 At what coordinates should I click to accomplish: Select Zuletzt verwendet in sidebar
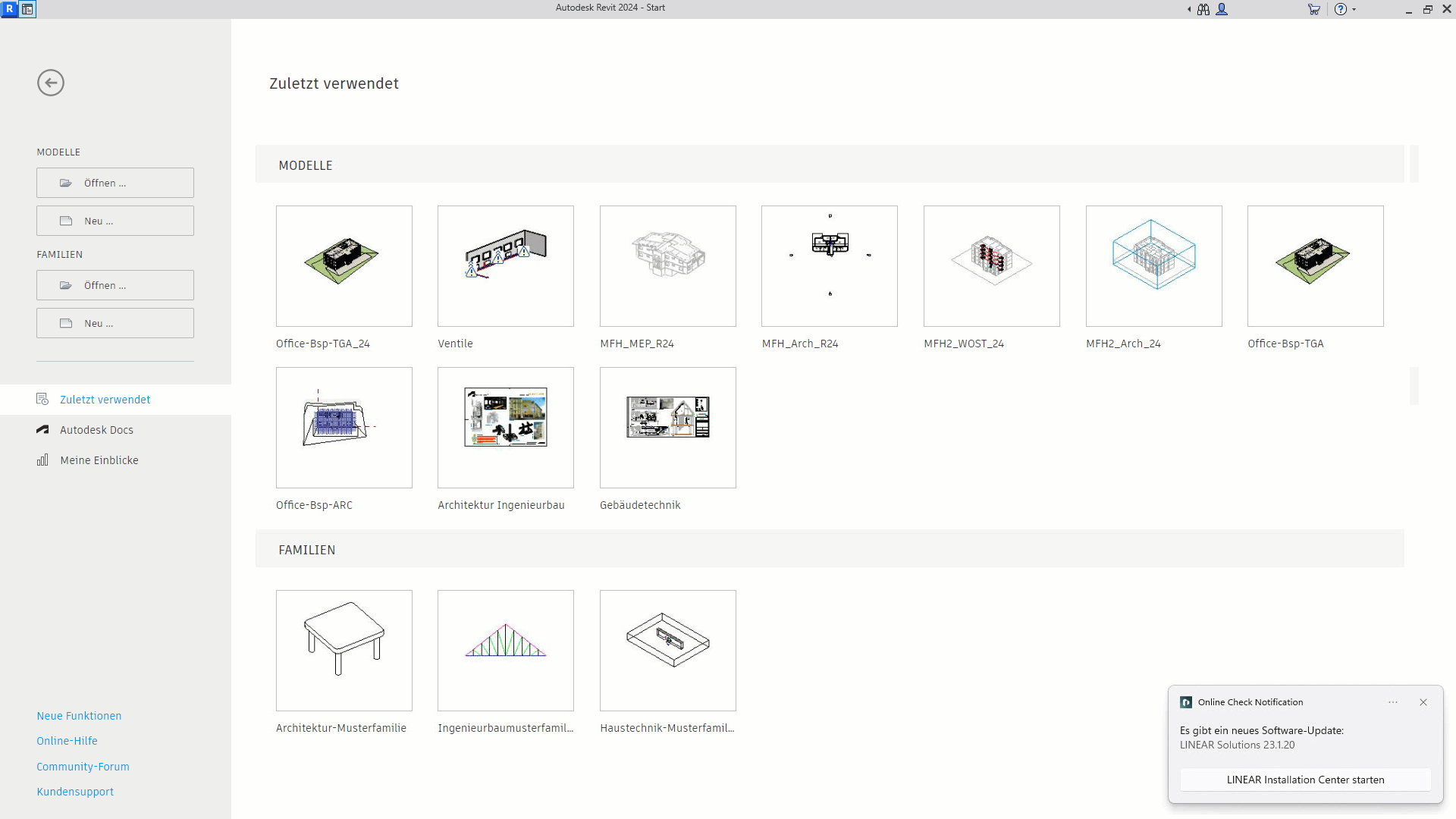point(115,400)
